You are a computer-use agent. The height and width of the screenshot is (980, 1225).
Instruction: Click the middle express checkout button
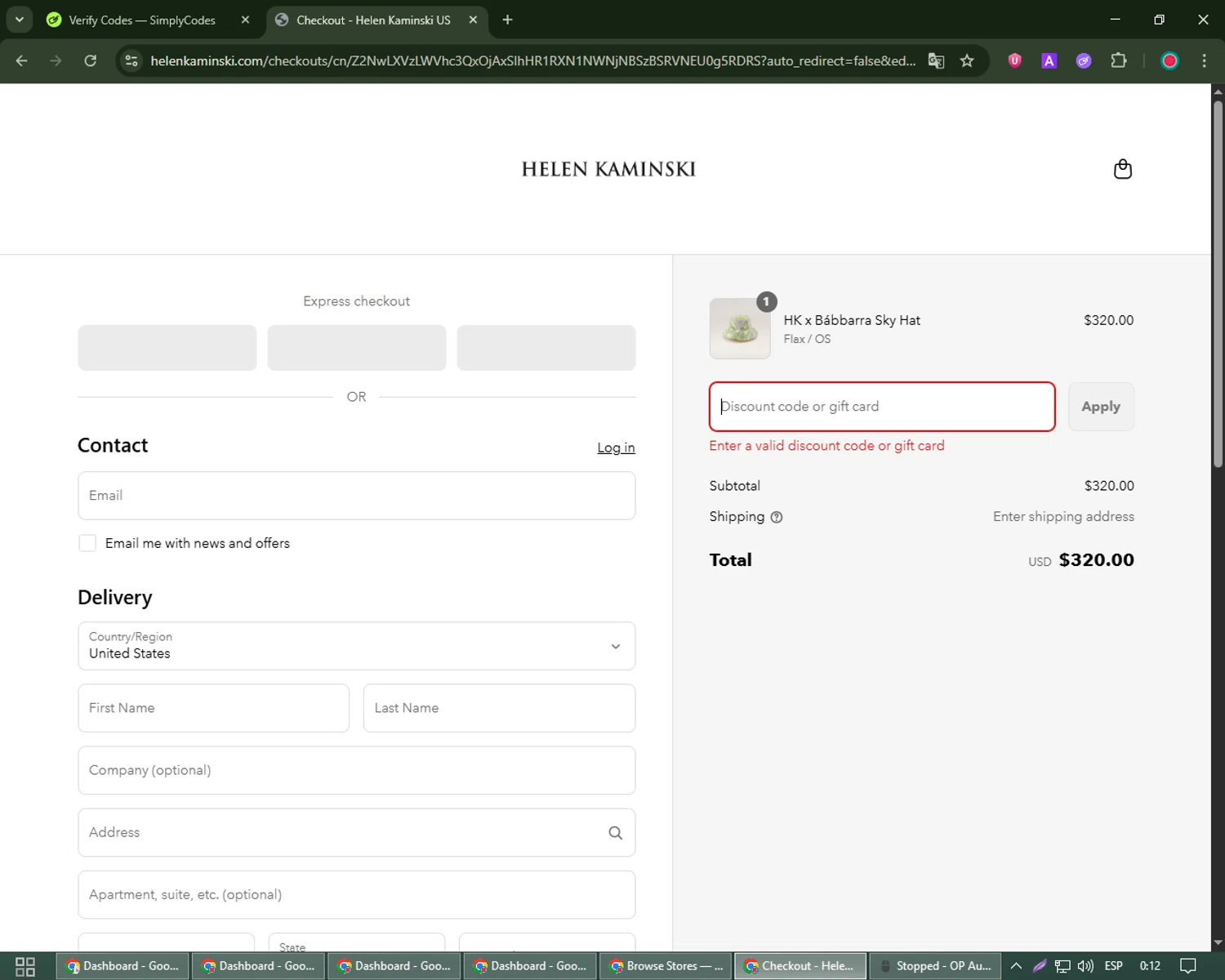(x=357, y=348)
